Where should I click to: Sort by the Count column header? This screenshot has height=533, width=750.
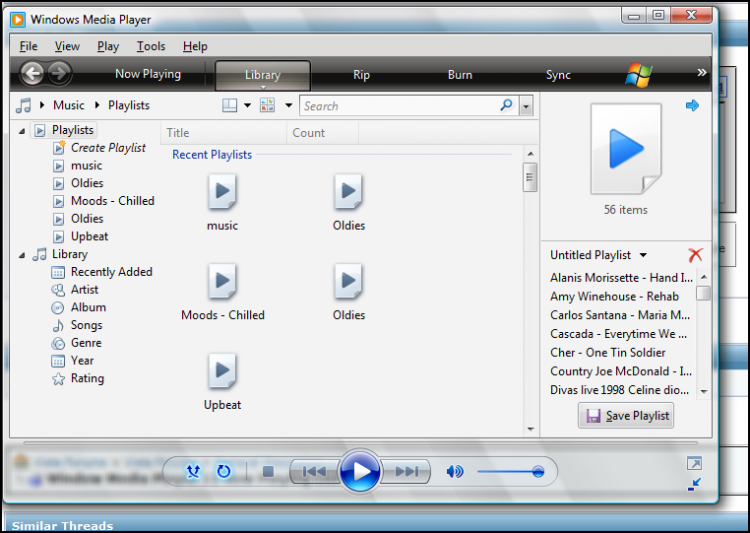(322, 133)
